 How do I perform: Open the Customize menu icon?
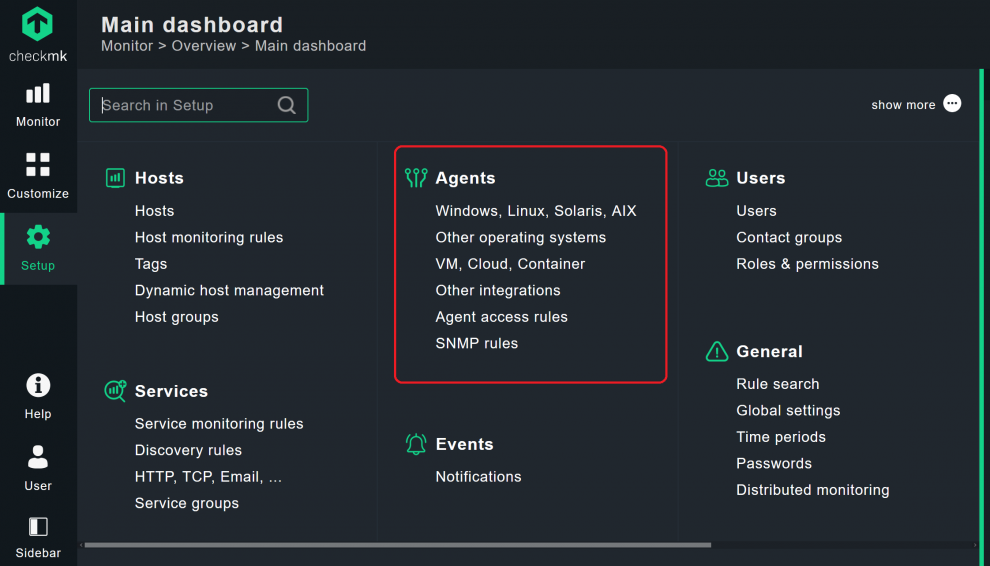38,165
